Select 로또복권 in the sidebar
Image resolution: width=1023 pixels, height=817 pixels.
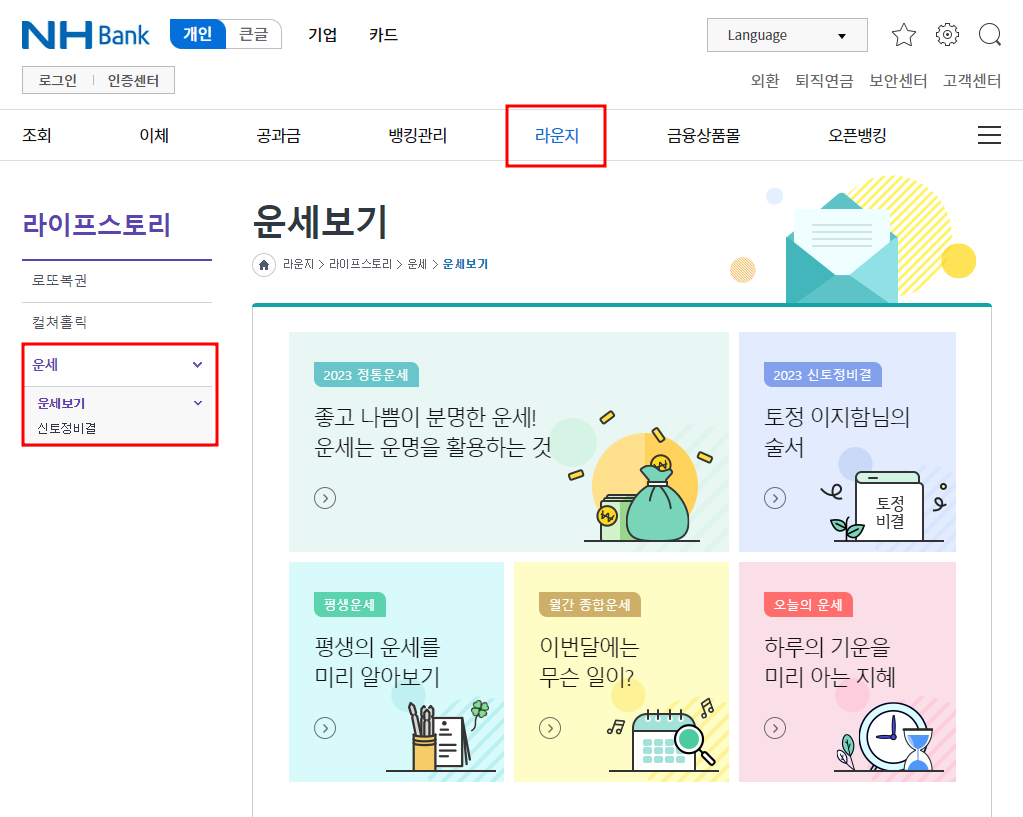(x=59, y=280)
